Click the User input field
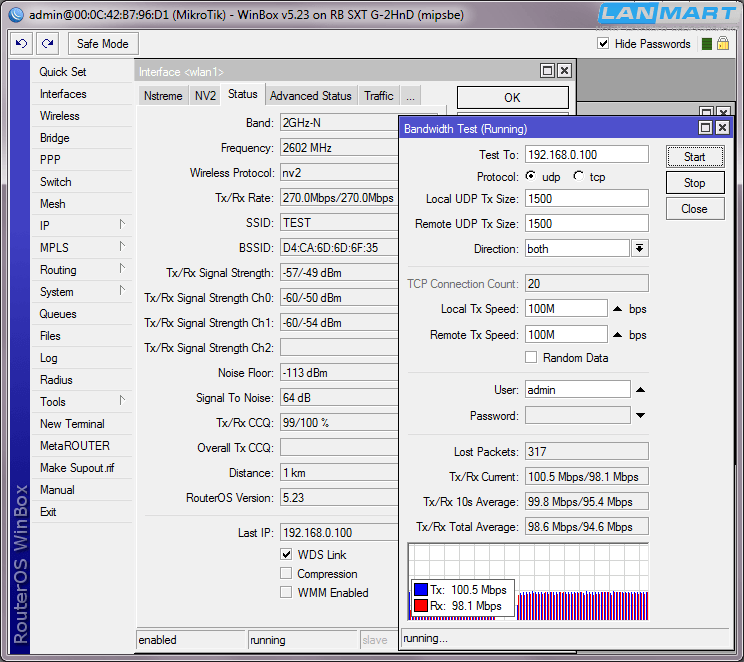This screenshot has width=744, height=662. pyautogui.click(x=577, y=390)
